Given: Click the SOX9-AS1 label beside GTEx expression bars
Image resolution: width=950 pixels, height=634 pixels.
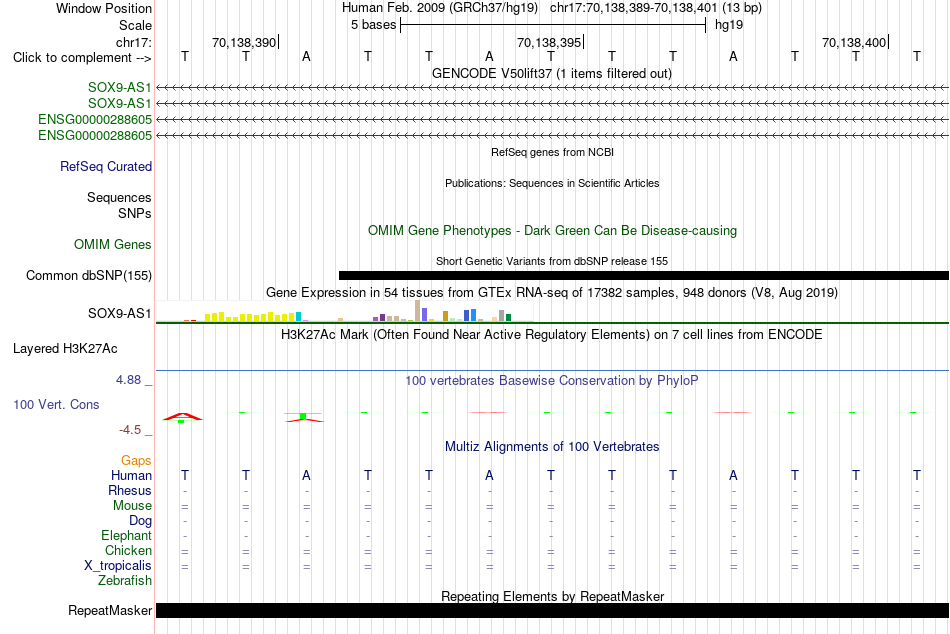Looking at the screenshot, I should point(120,313).
